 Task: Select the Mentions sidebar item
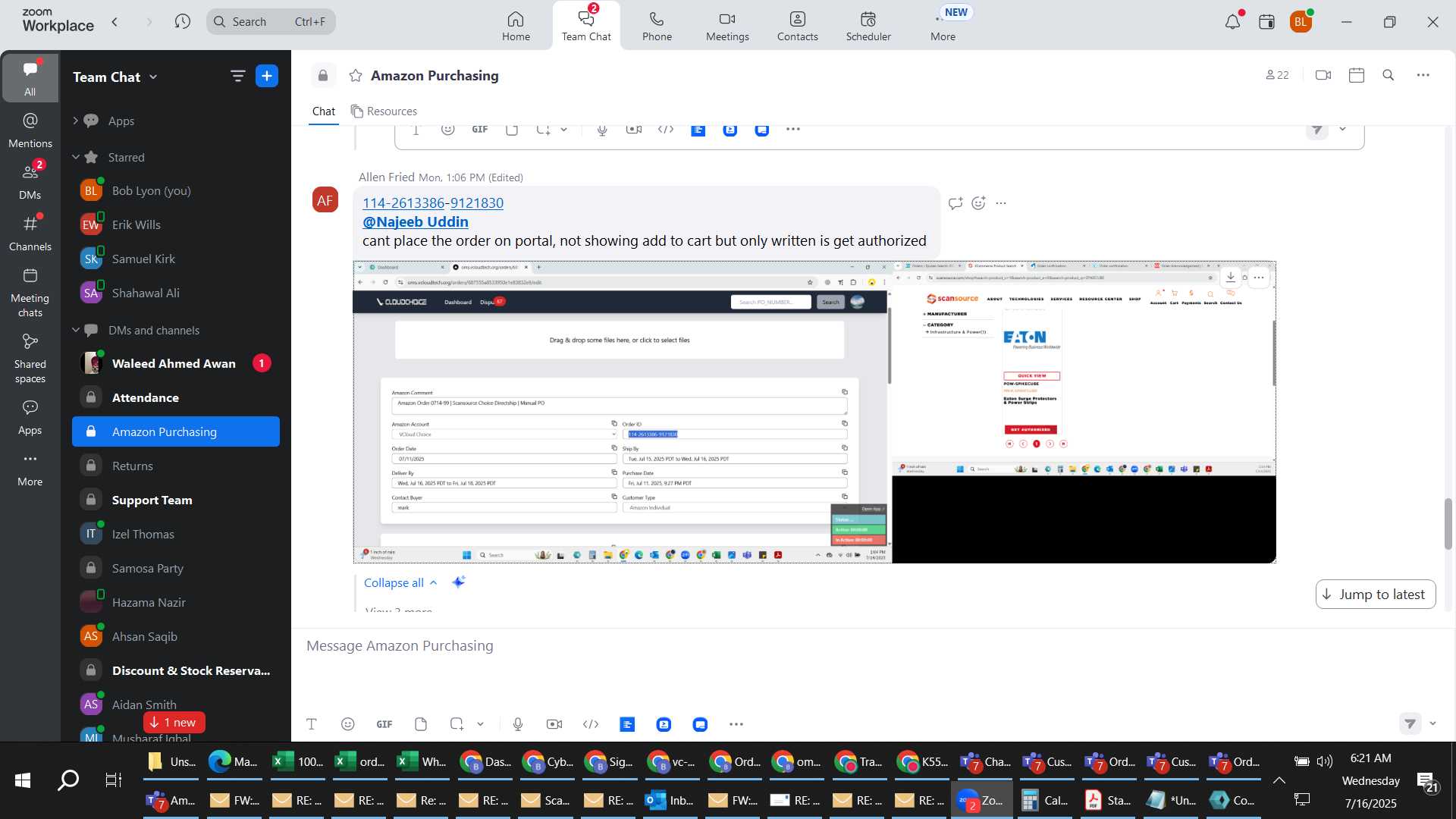(x=30, y=130)
